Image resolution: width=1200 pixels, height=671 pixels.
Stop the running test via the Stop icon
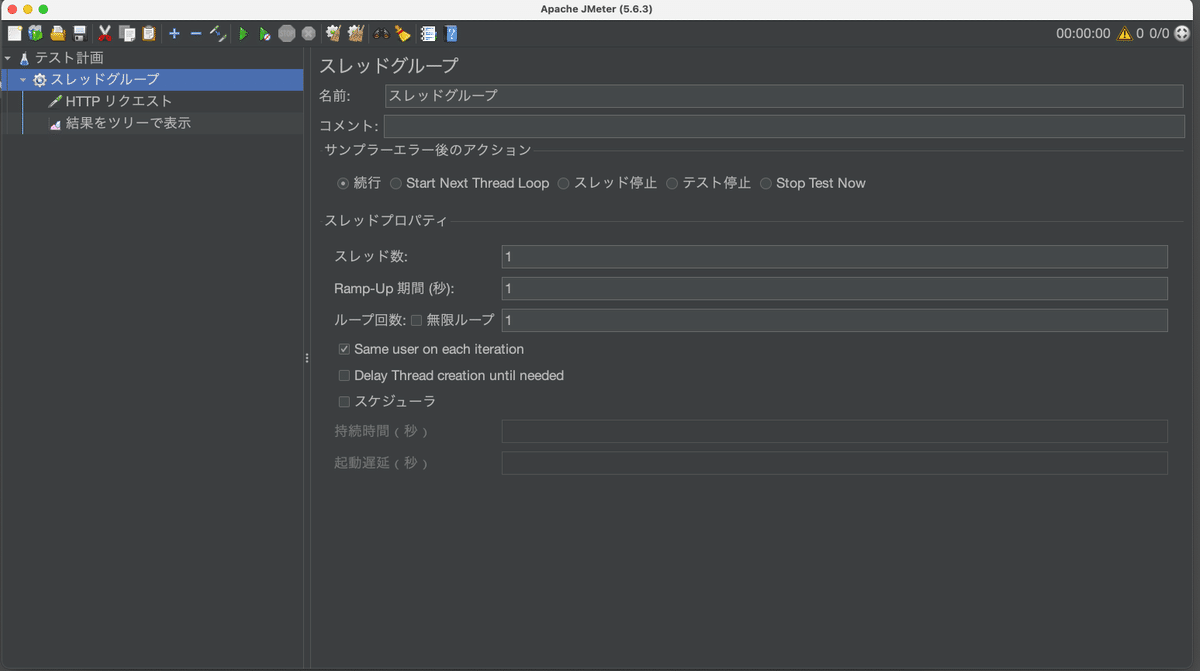pos(287,32)
